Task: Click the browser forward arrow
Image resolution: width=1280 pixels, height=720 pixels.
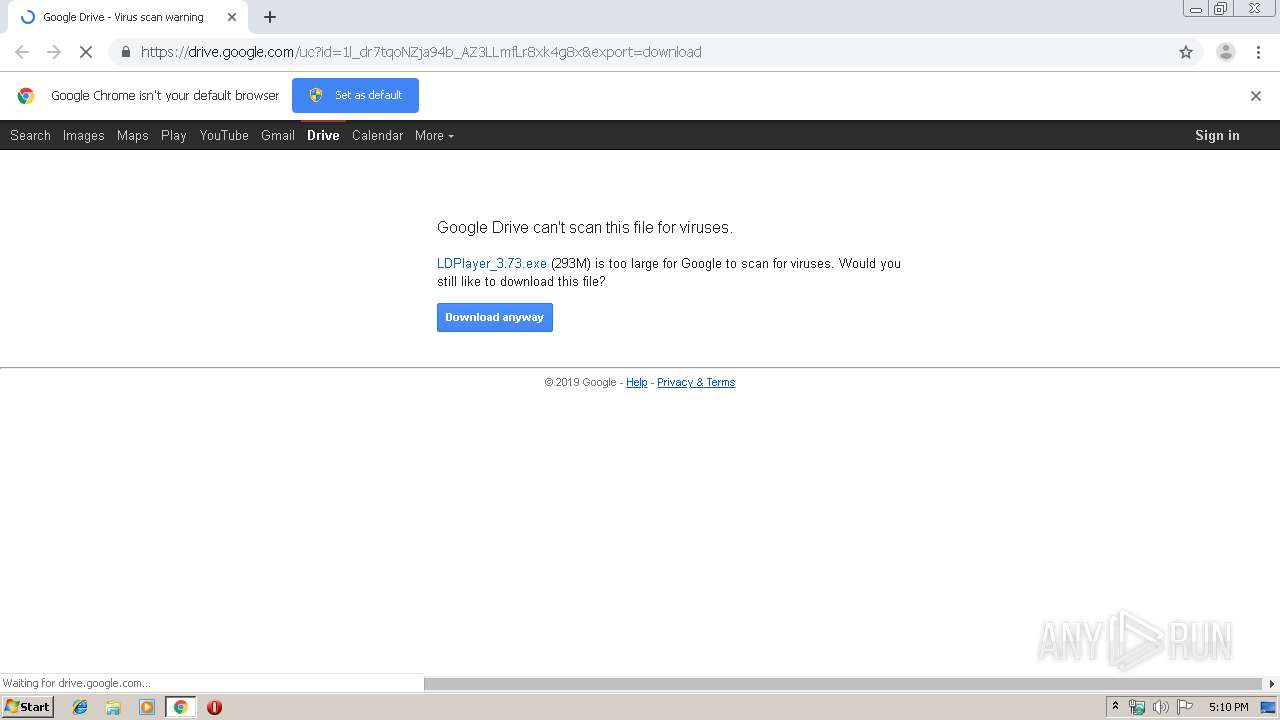Action: (54, 52)
